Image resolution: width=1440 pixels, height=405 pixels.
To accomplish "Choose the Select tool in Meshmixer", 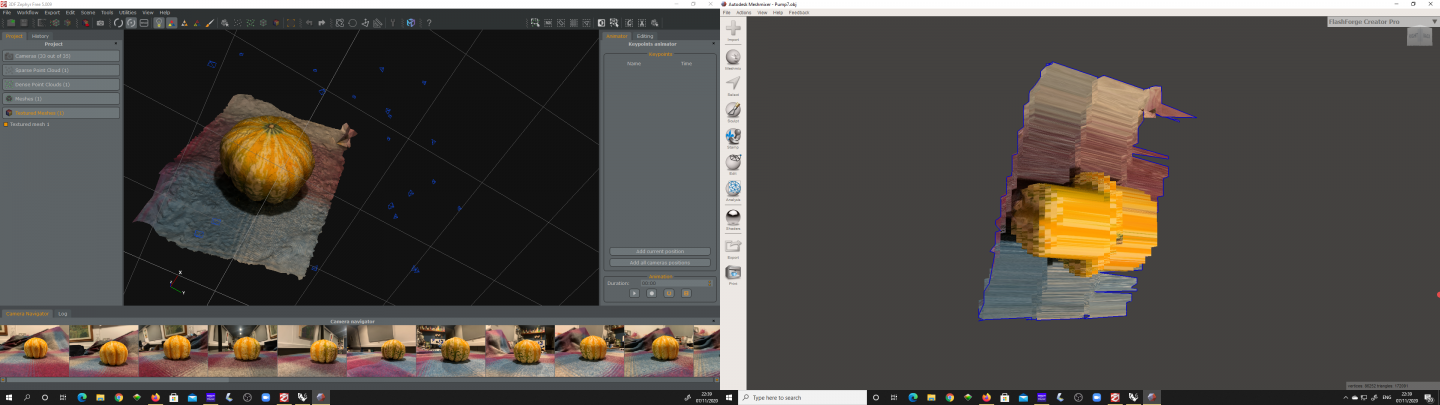I will (x=733, y=85).
